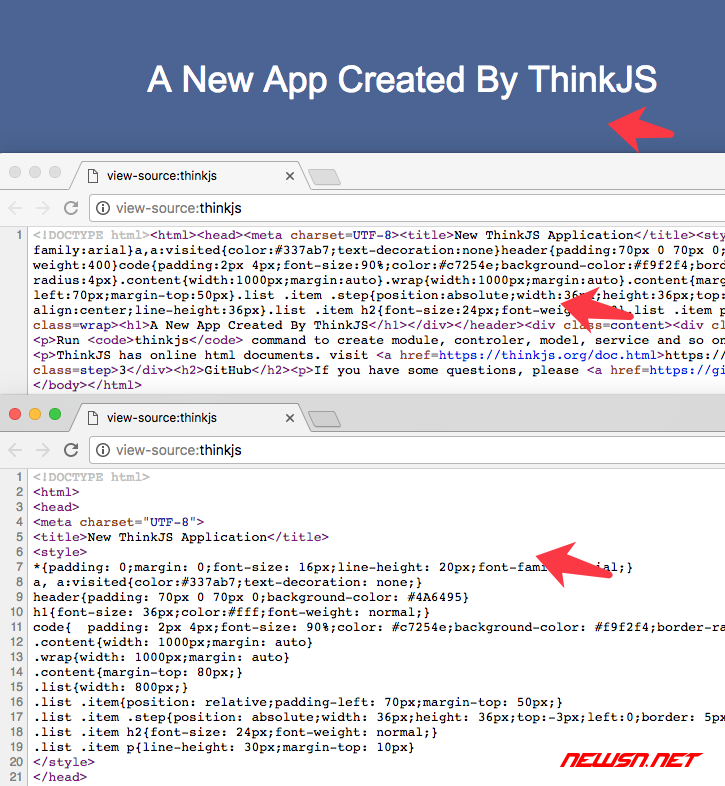Click the yellow minimize button of lower window
This screenshot has height=786, width=725.
tap(35, 414)
